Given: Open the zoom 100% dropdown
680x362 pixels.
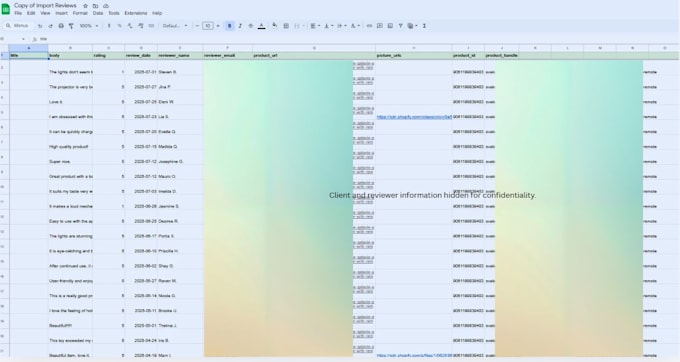Looking at the screenshot, I should pyautogui.click(x=89, y=26).
